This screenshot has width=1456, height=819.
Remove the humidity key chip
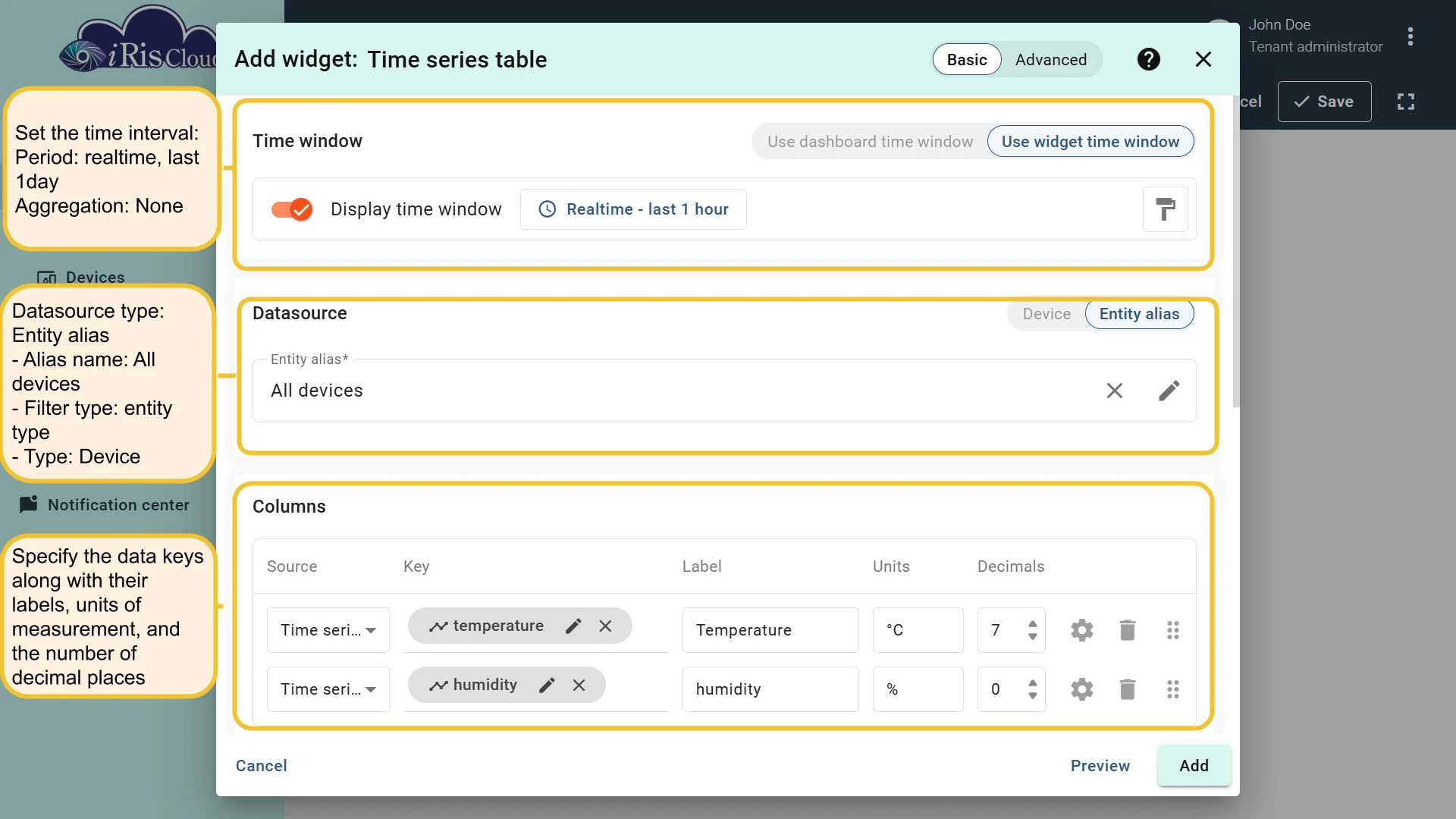point(579,686)
